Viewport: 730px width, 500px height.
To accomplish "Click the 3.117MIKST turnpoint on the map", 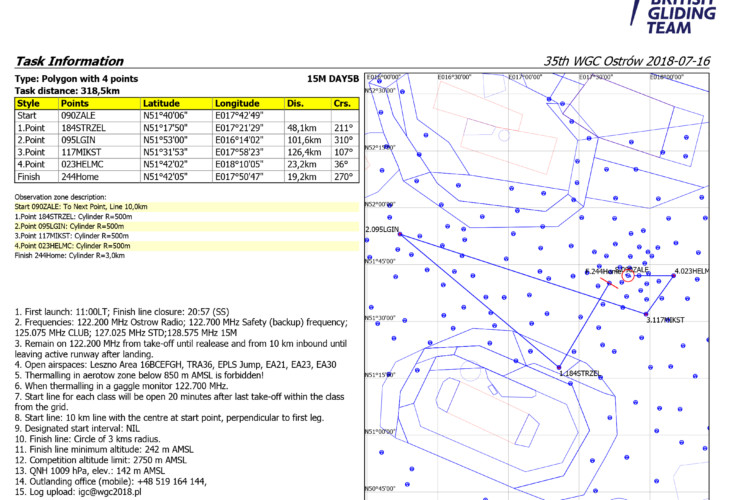I will 646,314.
